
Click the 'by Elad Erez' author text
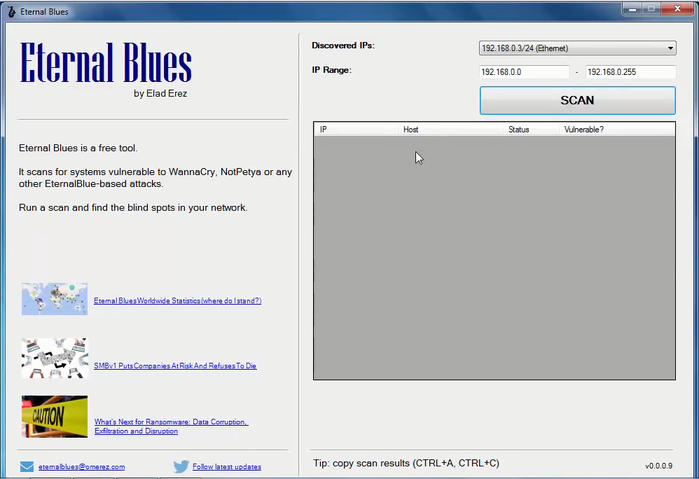[160, 94]
